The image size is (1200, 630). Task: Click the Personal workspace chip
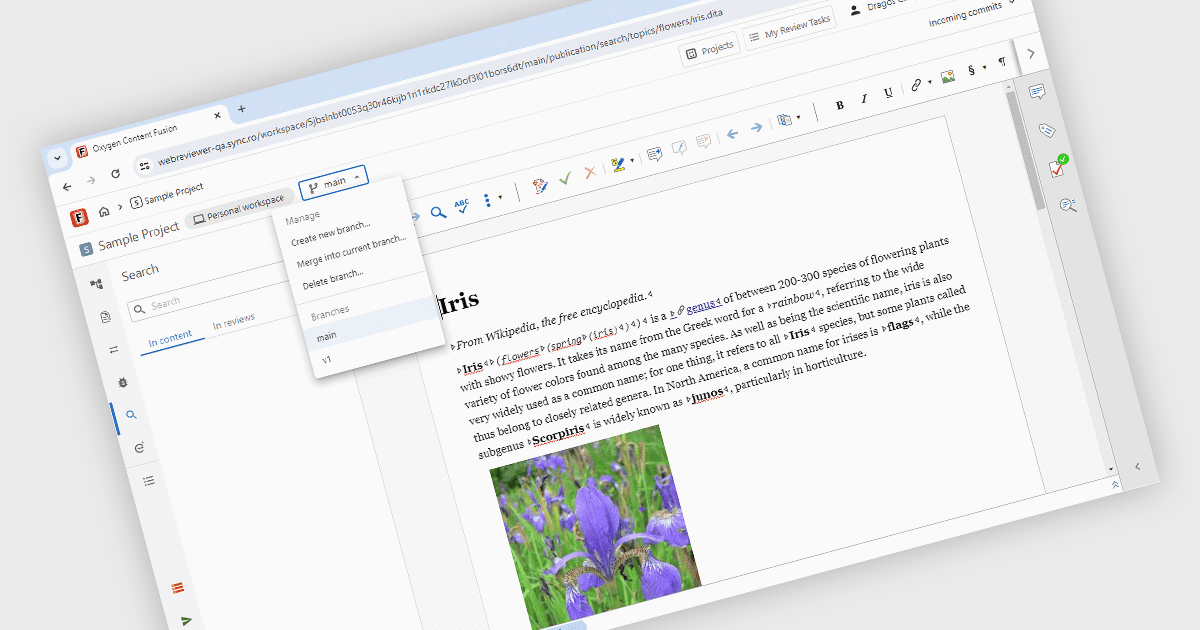click(238, 209)
